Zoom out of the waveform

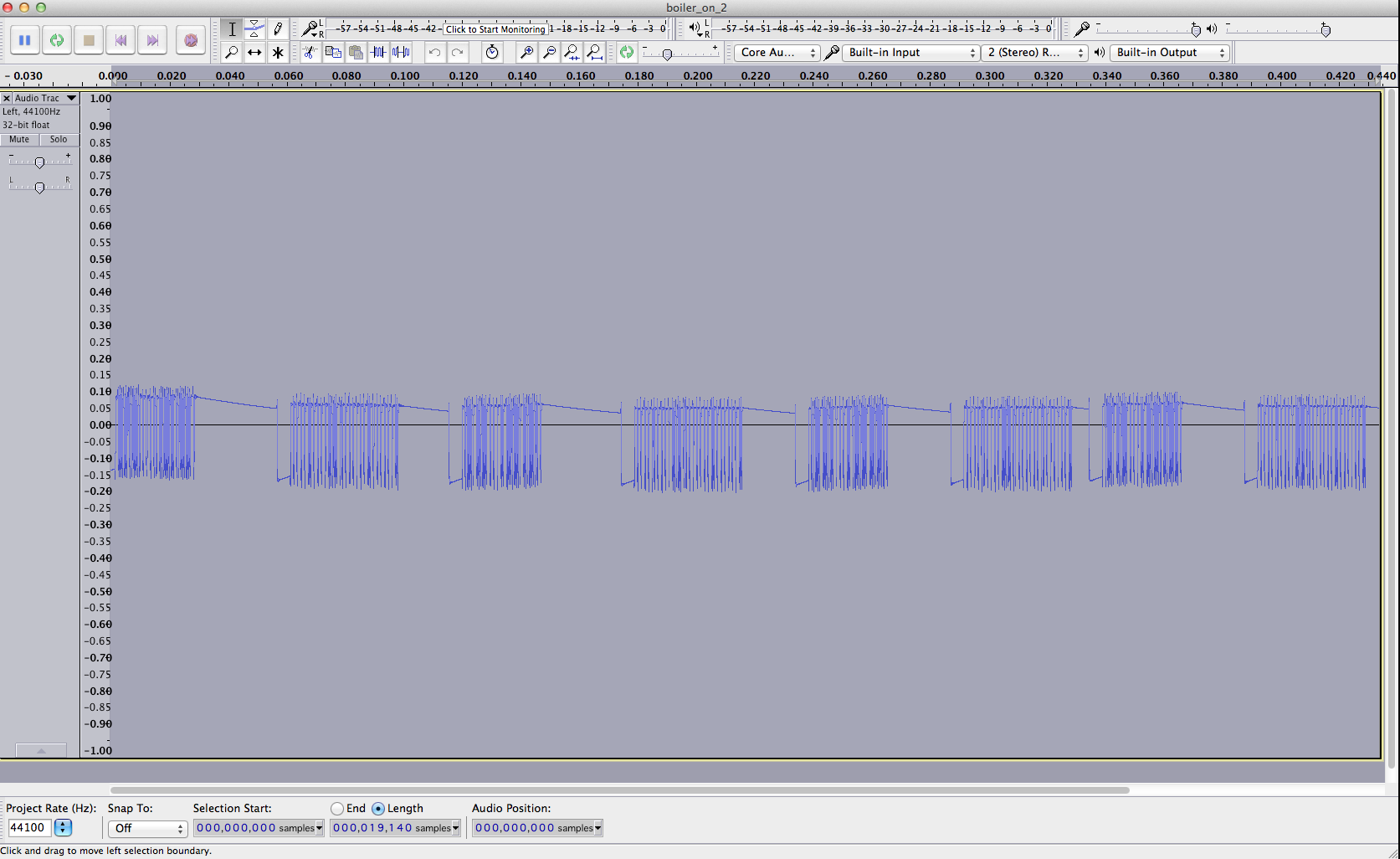pyautogui.click(x=549, y=53)
